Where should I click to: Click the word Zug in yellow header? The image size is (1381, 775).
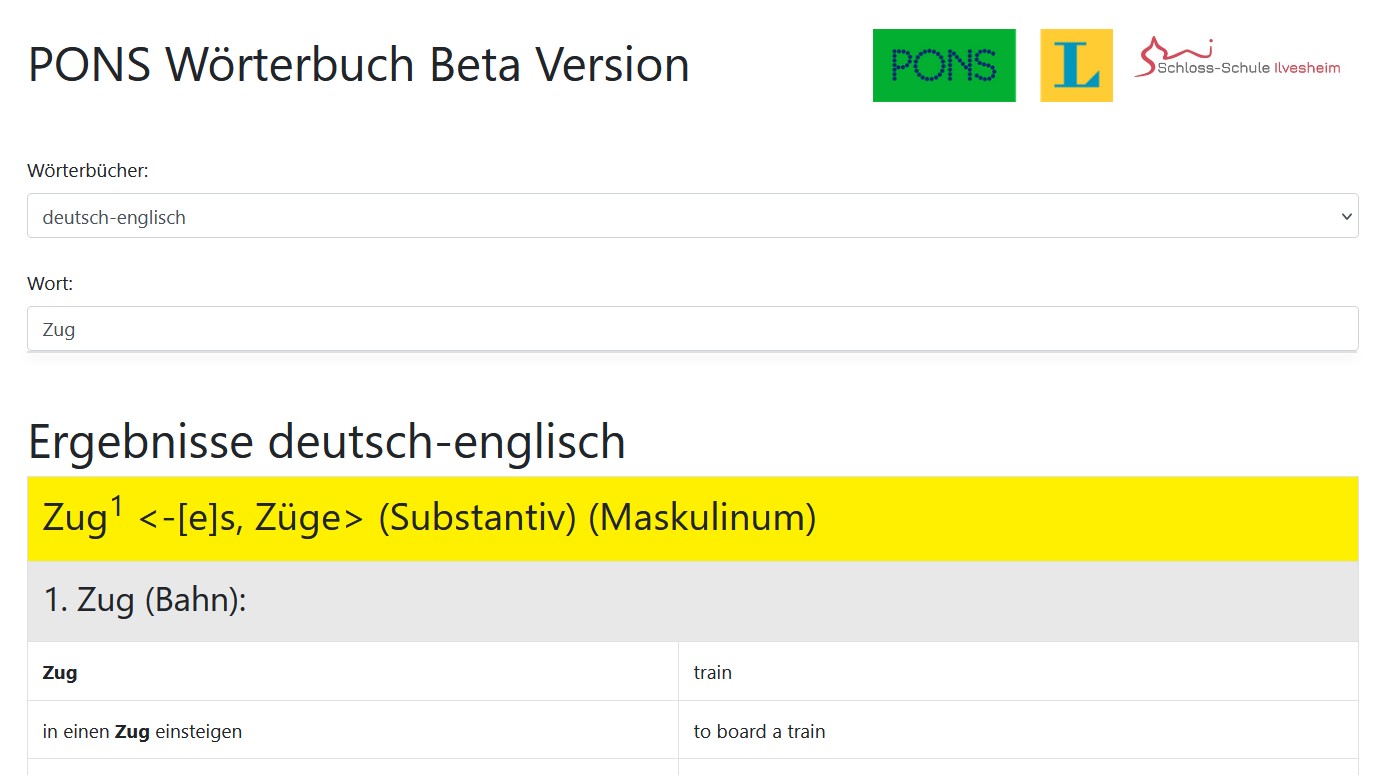point(74,520)
